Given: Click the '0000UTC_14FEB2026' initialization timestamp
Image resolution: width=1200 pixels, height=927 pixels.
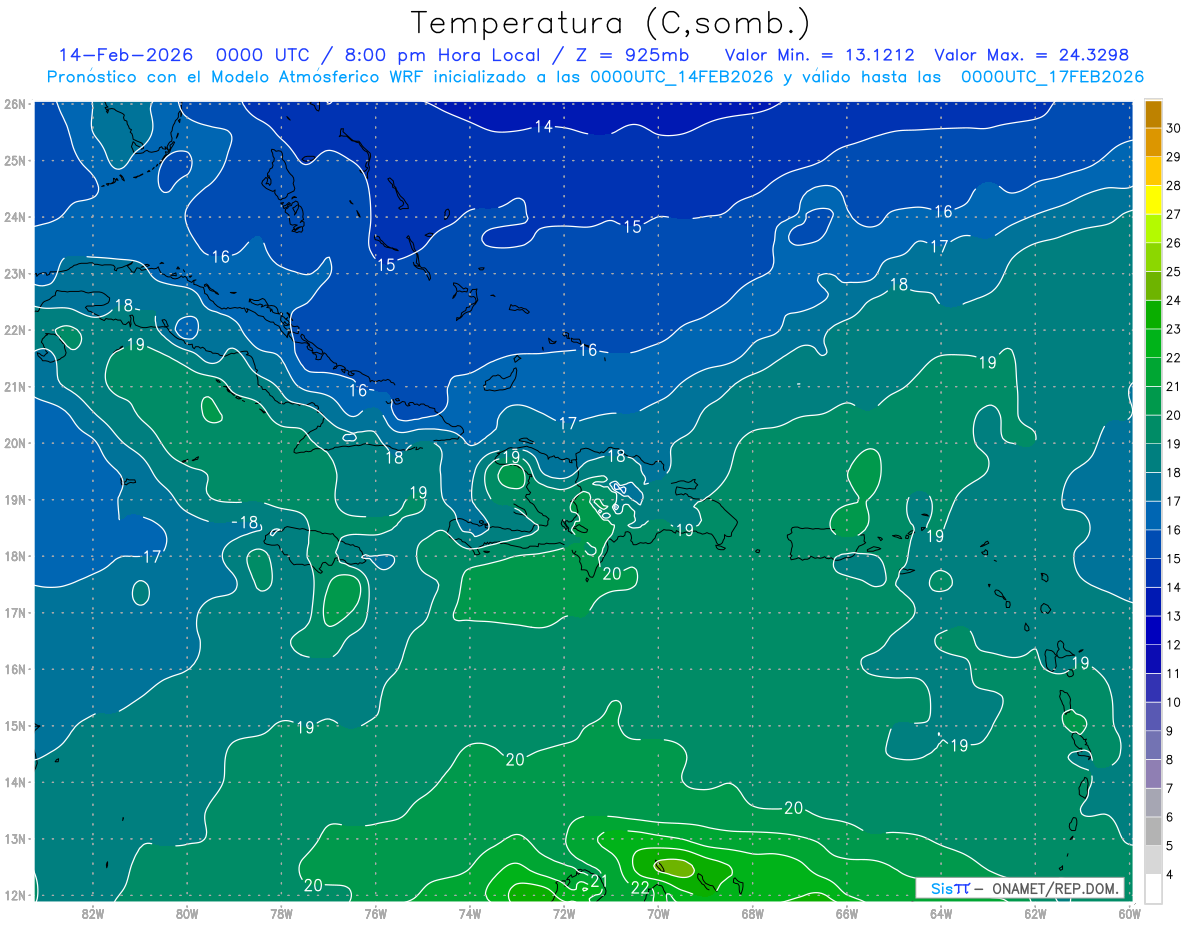Looking at the screenshot, I should pyautogui.click(x=682, y=77).
